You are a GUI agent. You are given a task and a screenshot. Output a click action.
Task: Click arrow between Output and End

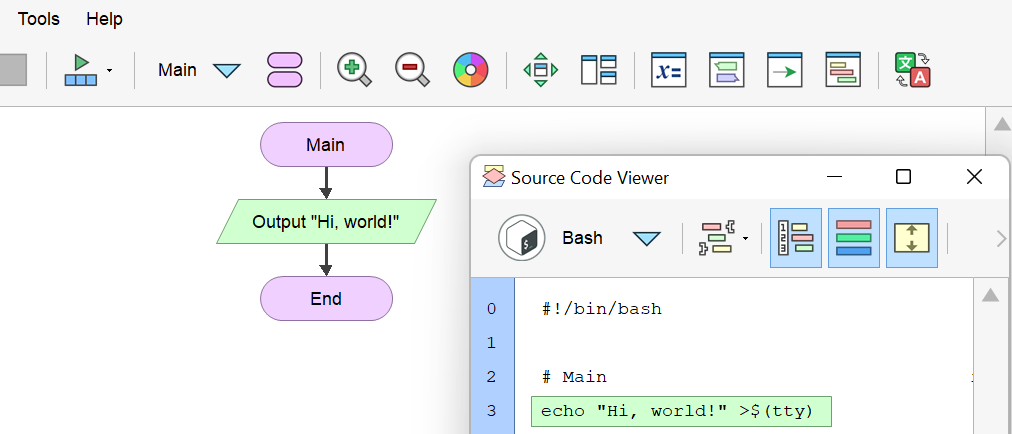326,260
